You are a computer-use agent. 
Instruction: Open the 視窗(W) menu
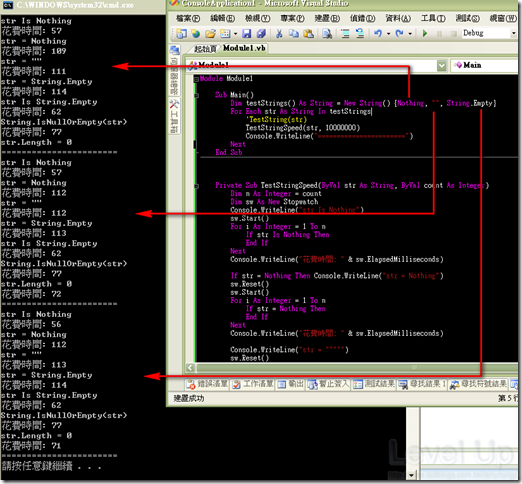pyautogui.click(x=503, y=18)
